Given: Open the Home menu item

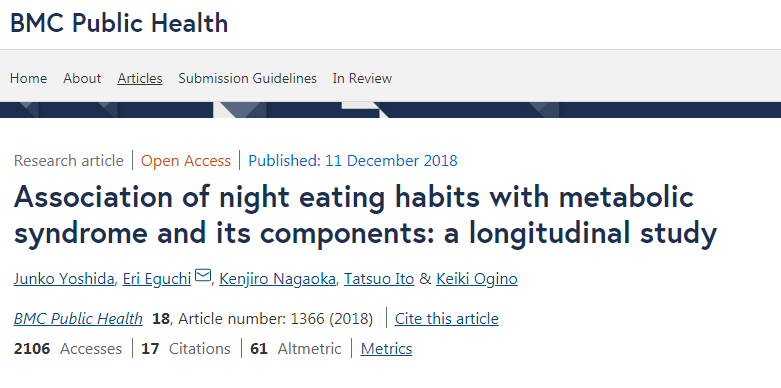Looking at the screenshot, I should pos(28,79).
